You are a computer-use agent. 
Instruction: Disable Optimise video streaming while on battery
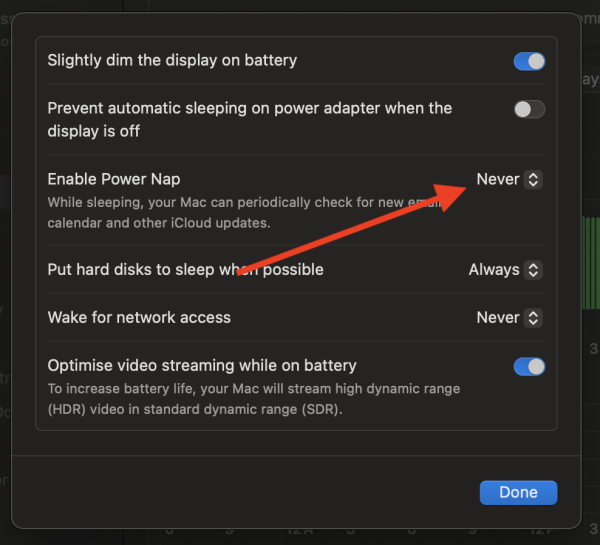click(x=529, y=366)
